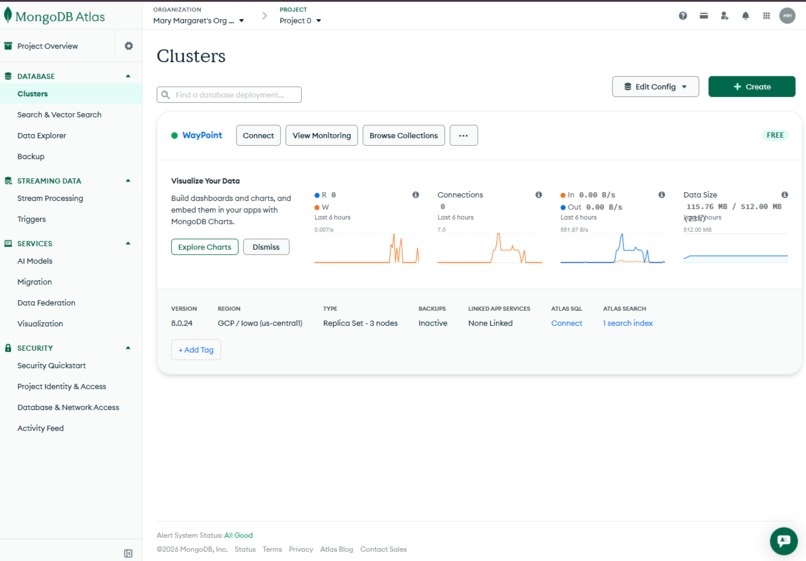Image resolution: width=806 pixels, height=561 pixels.
Task: Click the Services section icon
Action: click(x=8, y=244)
